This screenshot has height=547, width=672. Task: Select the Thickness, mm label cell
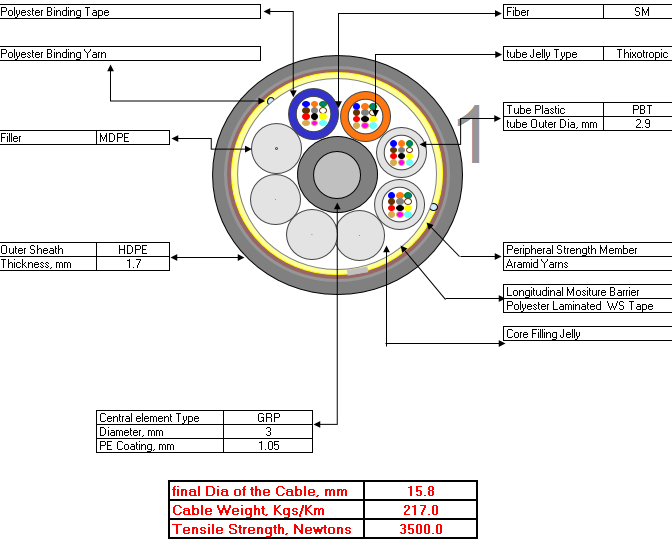[x=48, y=264]
